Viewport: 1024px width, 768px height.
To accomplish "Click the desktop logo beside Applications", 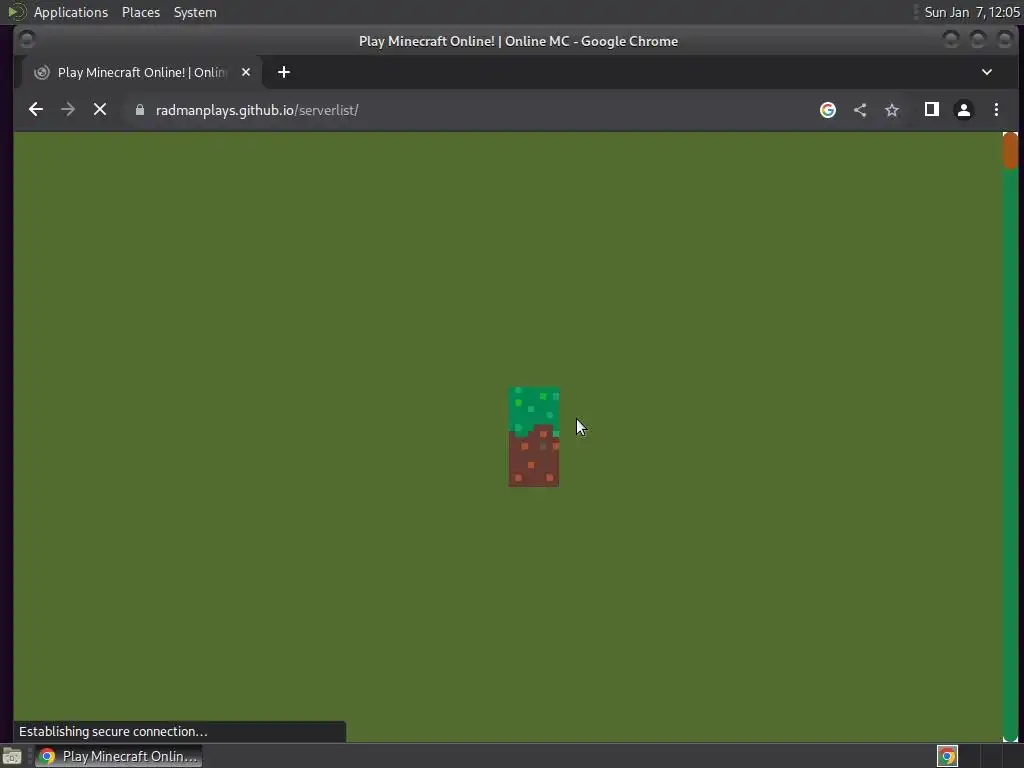I will point(16,12).
